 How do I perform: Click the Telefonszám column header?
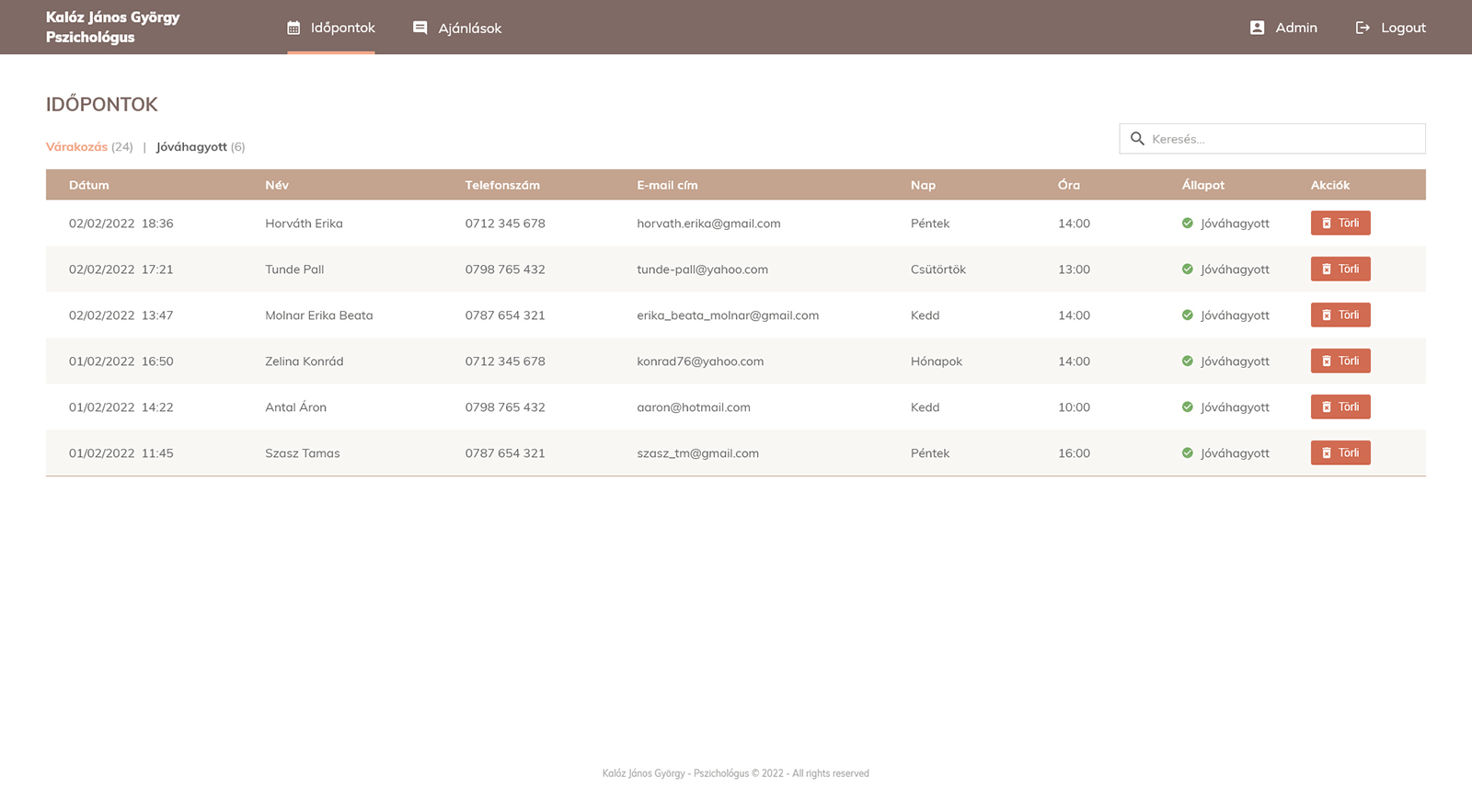(502, 185)
